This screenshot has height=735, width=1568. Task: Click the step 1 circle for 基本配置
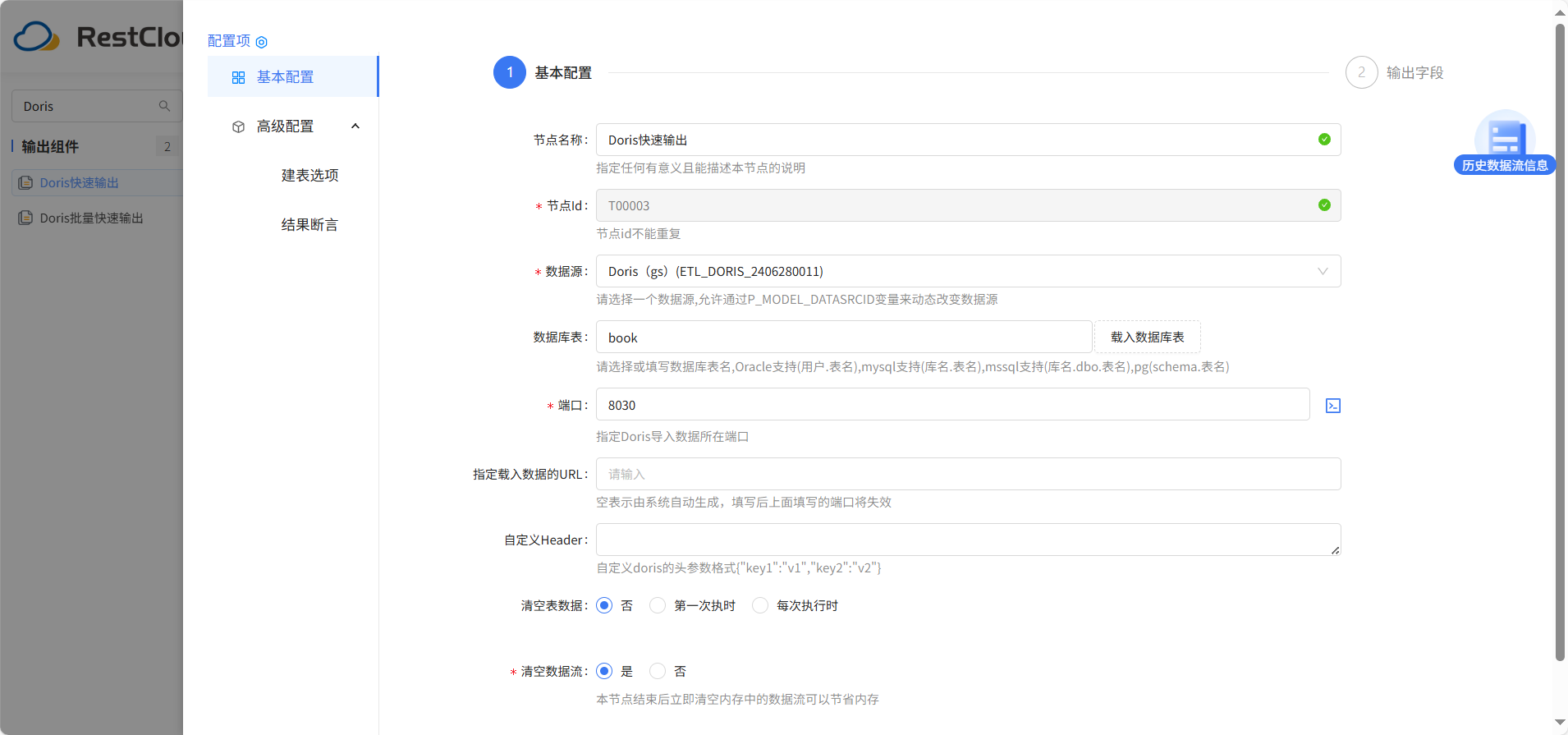point(509,72)
